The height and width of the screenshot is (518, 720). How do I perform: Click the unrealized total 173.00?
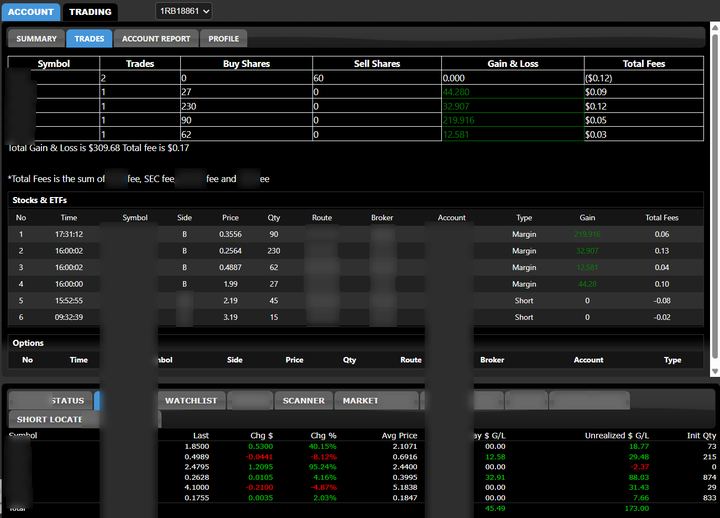637,508
